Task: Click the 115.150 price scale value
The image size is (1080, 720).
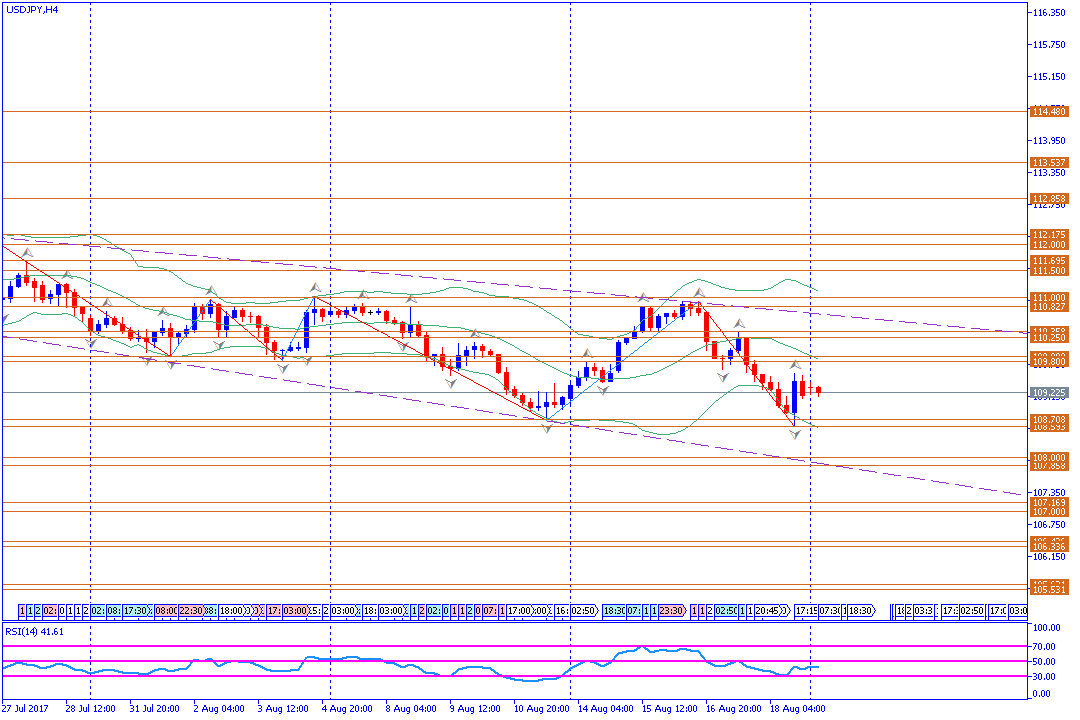Action: [x=1049, y=76]
